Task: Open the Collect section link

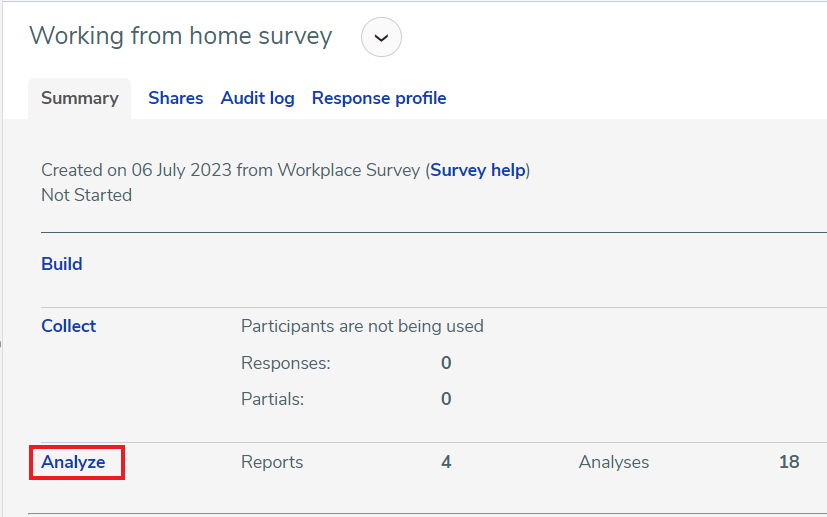Action: (69, 326)
